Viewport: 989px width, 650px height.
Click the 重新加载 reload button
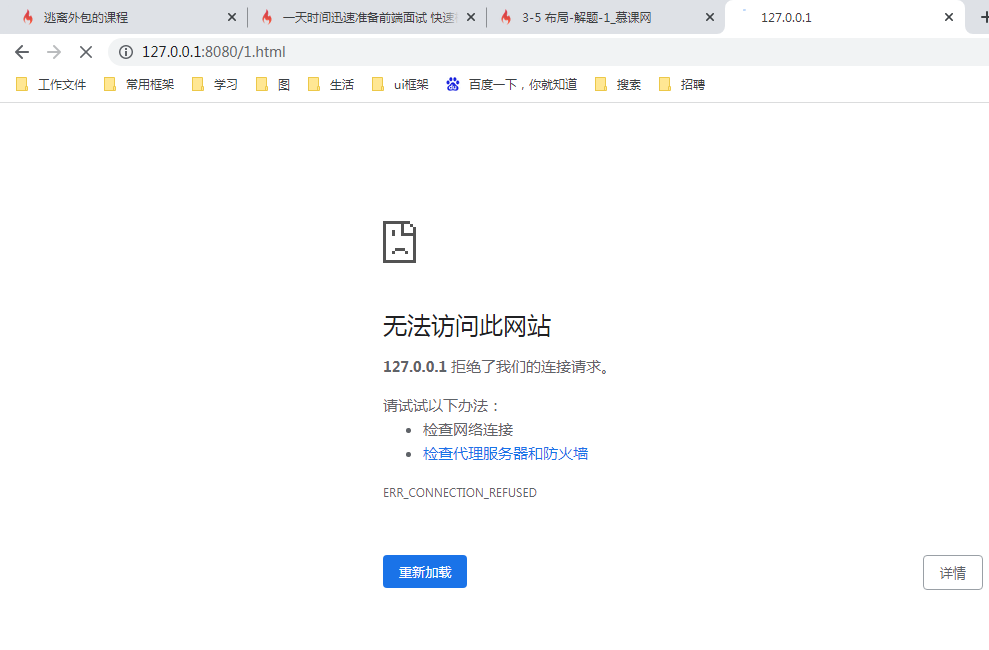(x=424, y=571)
